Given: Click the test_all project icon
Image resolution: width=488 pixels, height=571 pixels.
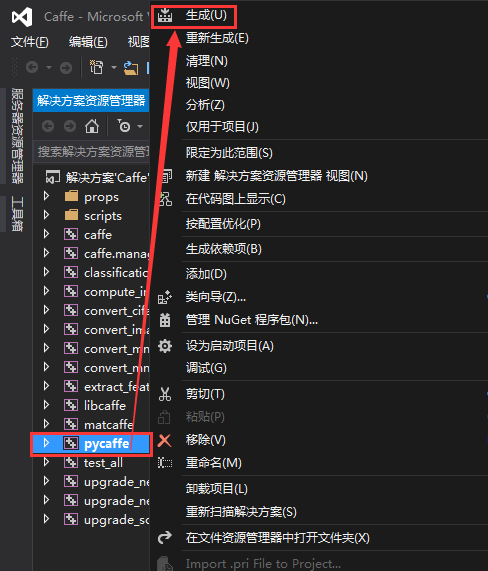Looking at the screenshot, I should click(x=71, y=462).
